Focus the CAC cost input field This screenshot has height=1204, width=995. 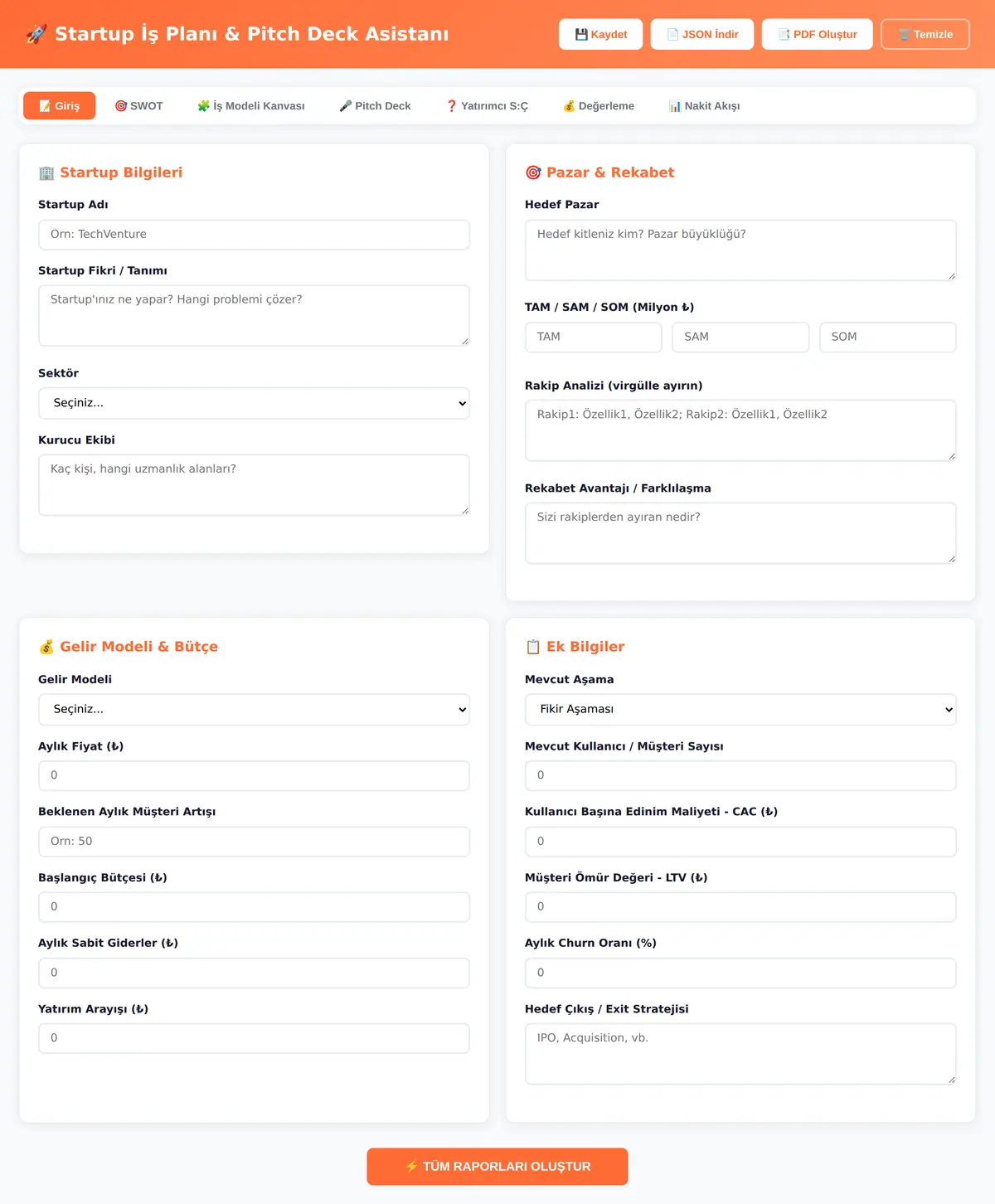point(740,842)
